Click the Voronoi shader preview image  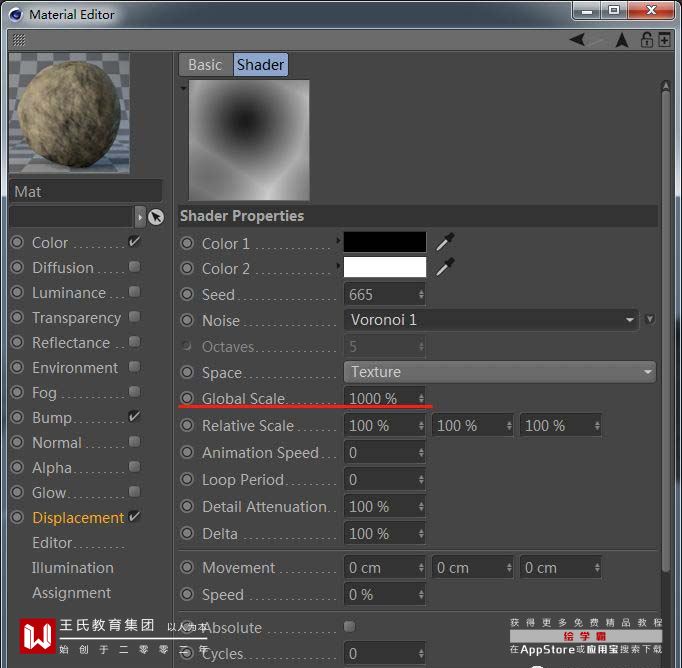point(249,140)
